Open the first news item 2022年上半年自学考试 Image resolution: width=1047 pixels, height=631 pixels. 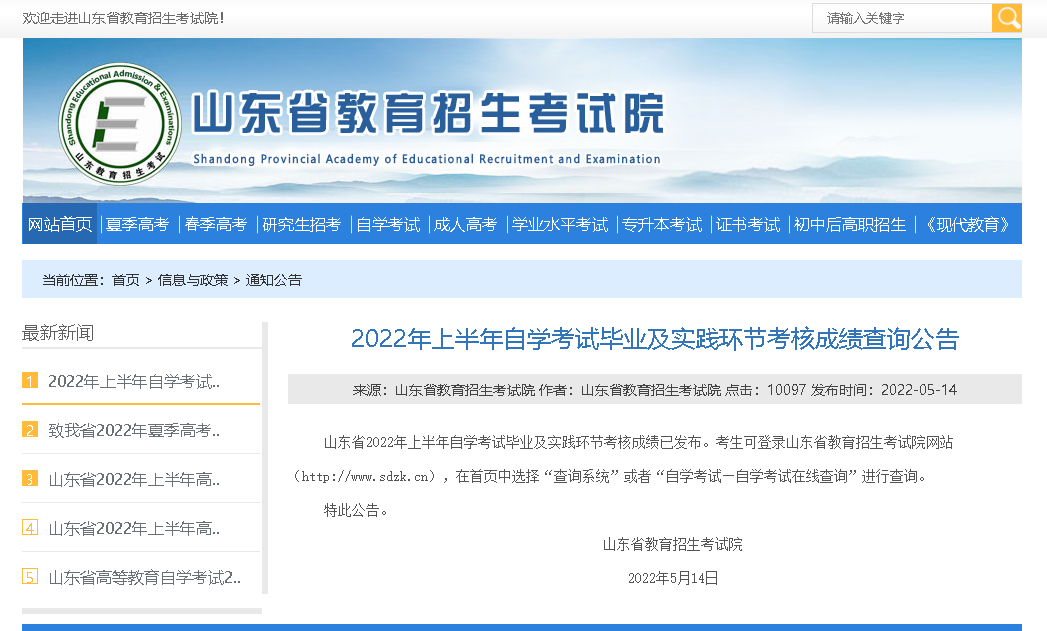(x=134, y=381)
